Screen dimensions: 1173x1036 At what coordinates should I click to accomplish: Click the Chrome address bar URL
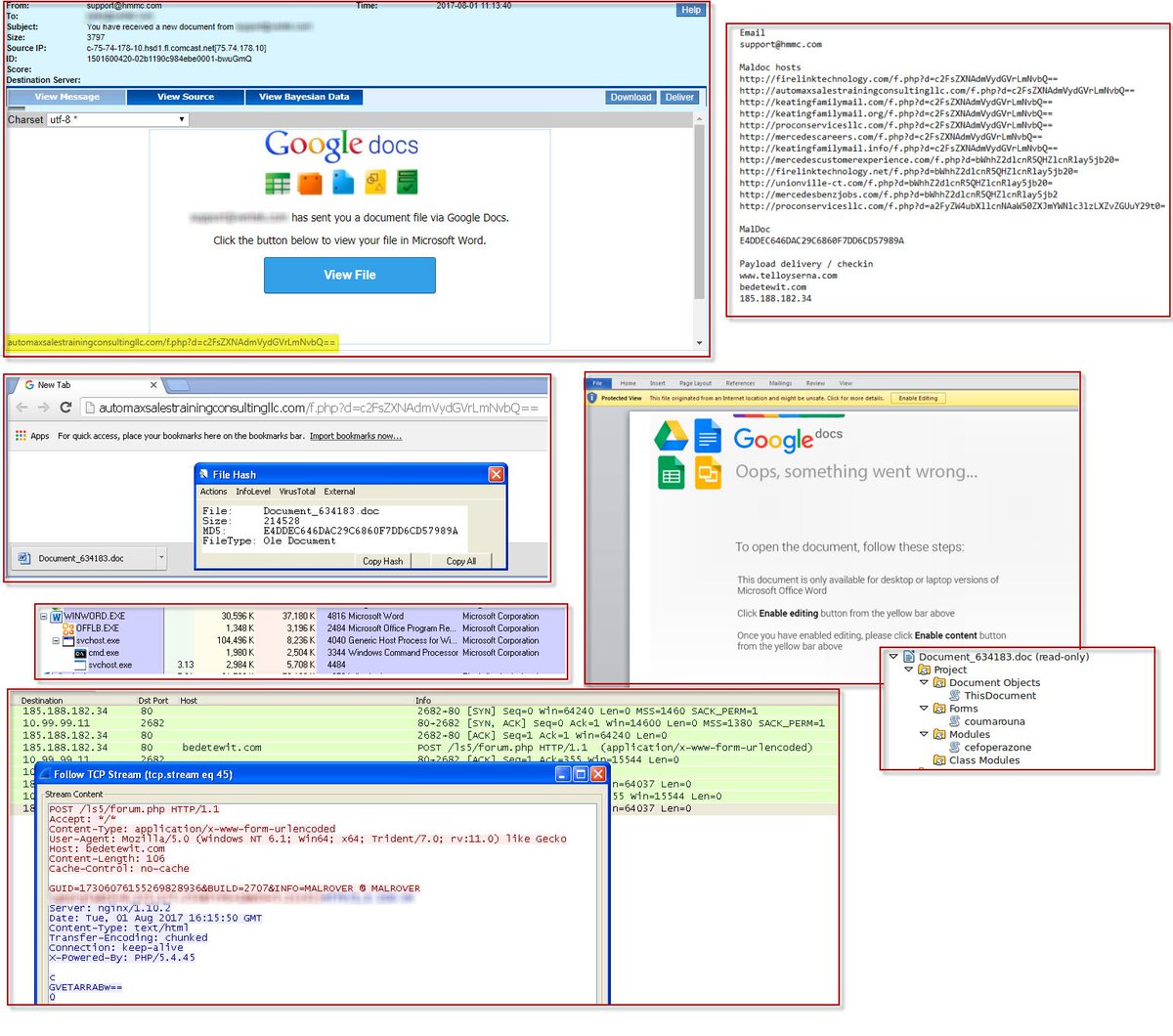tap(319, 408)
